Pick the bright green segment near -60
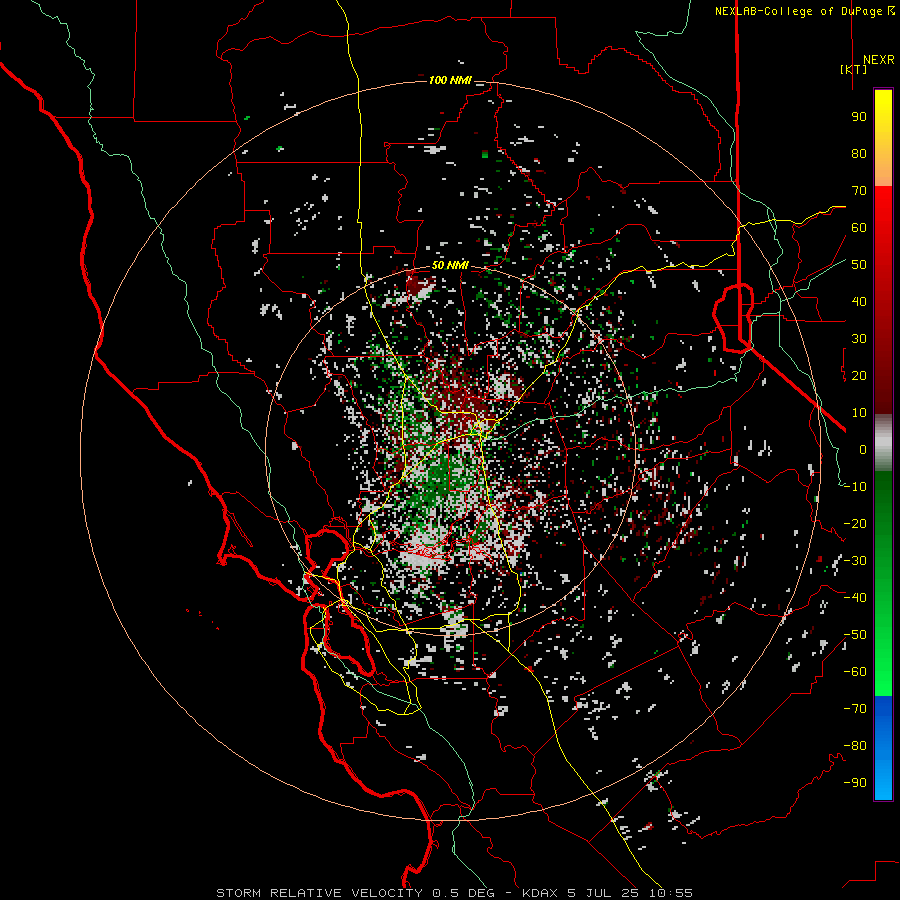 [883, 677]
